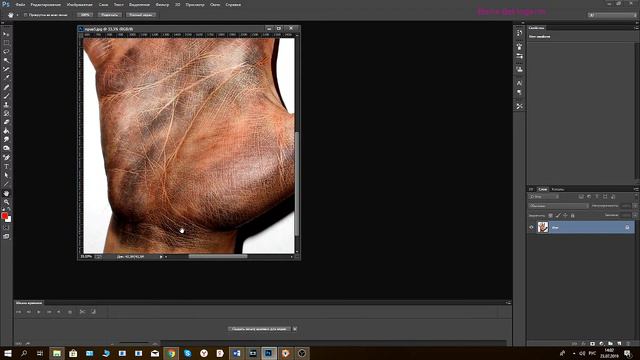Click scissors split icon in timeline
The width and height of the screenshot is (640, 360).
coord(82,312)
